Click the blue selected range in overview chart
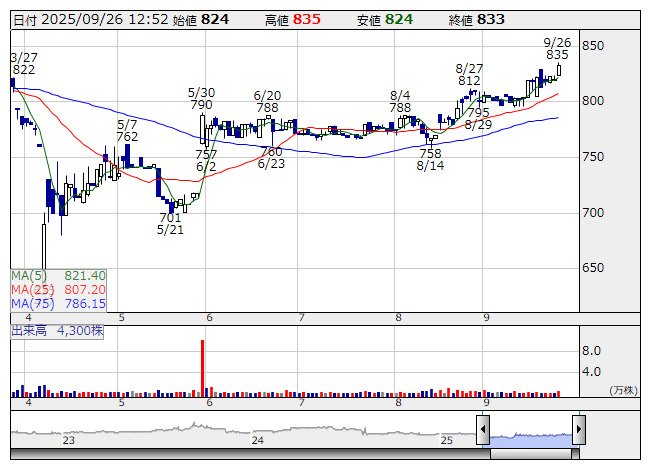Image resolution: width=653 pixels, height=470 pixels. click(530, 436)
